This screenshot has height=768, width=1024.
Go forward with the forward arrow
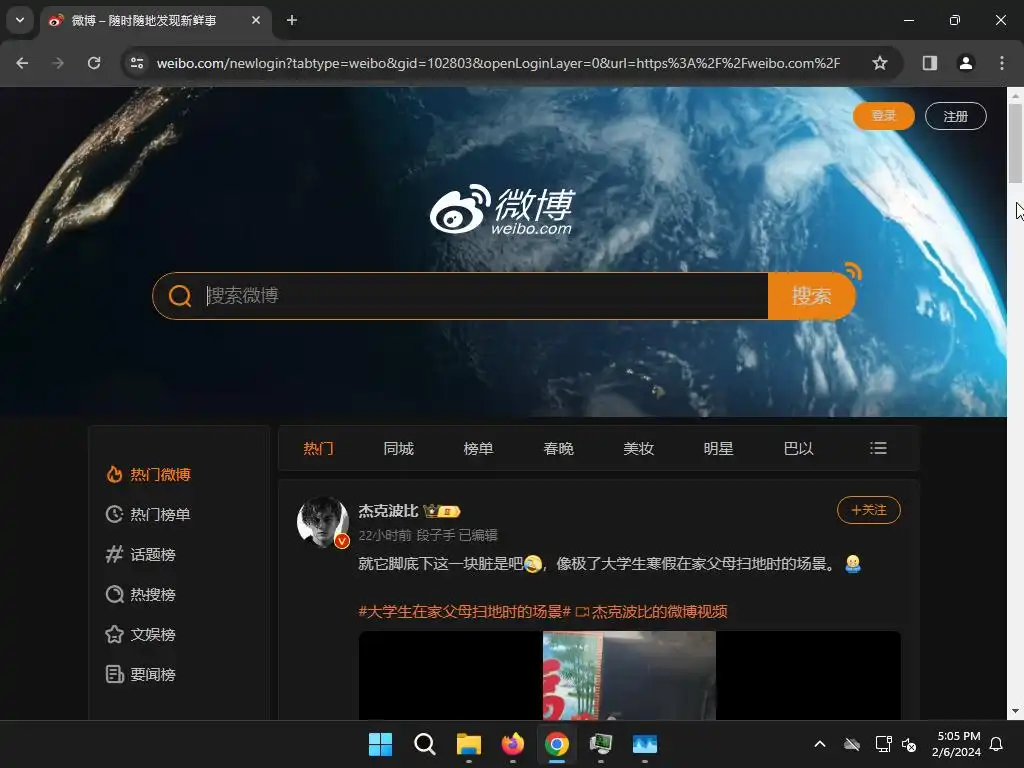pyautogui.click(x=58, y=63)
